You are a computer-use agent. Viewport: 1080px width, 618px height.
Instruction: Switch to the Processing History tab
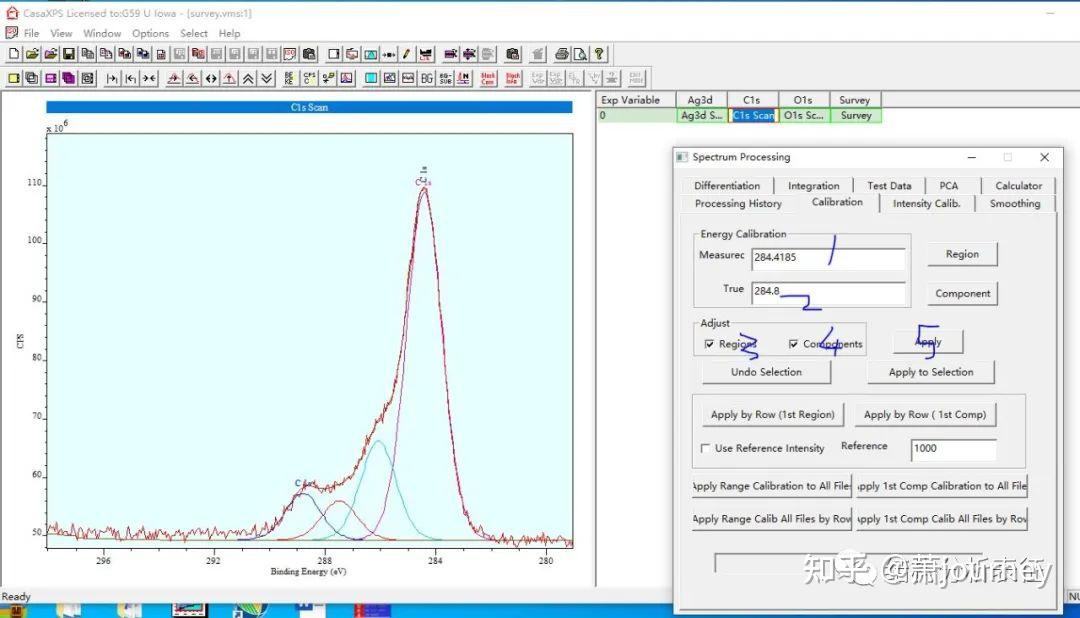click(738, 204)
